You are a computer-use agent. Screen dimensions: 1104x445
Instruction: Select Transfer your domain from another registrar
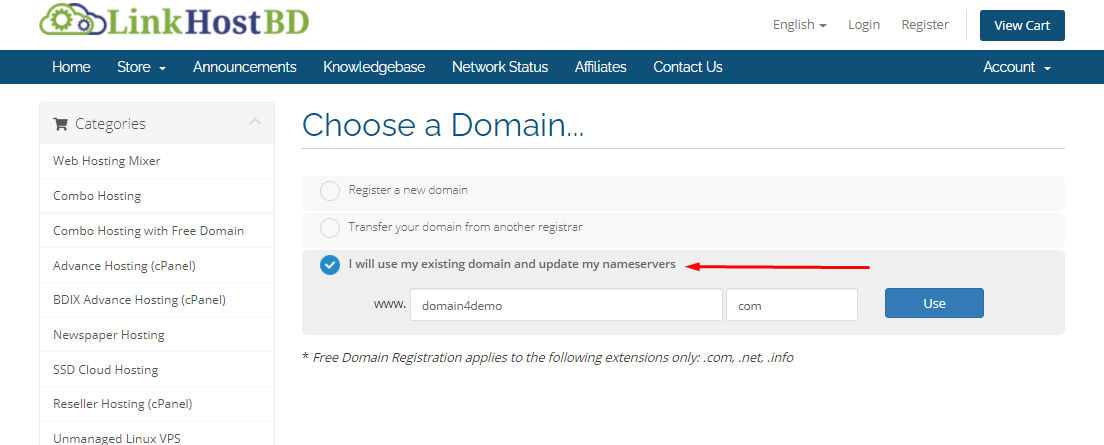(330, 228)
